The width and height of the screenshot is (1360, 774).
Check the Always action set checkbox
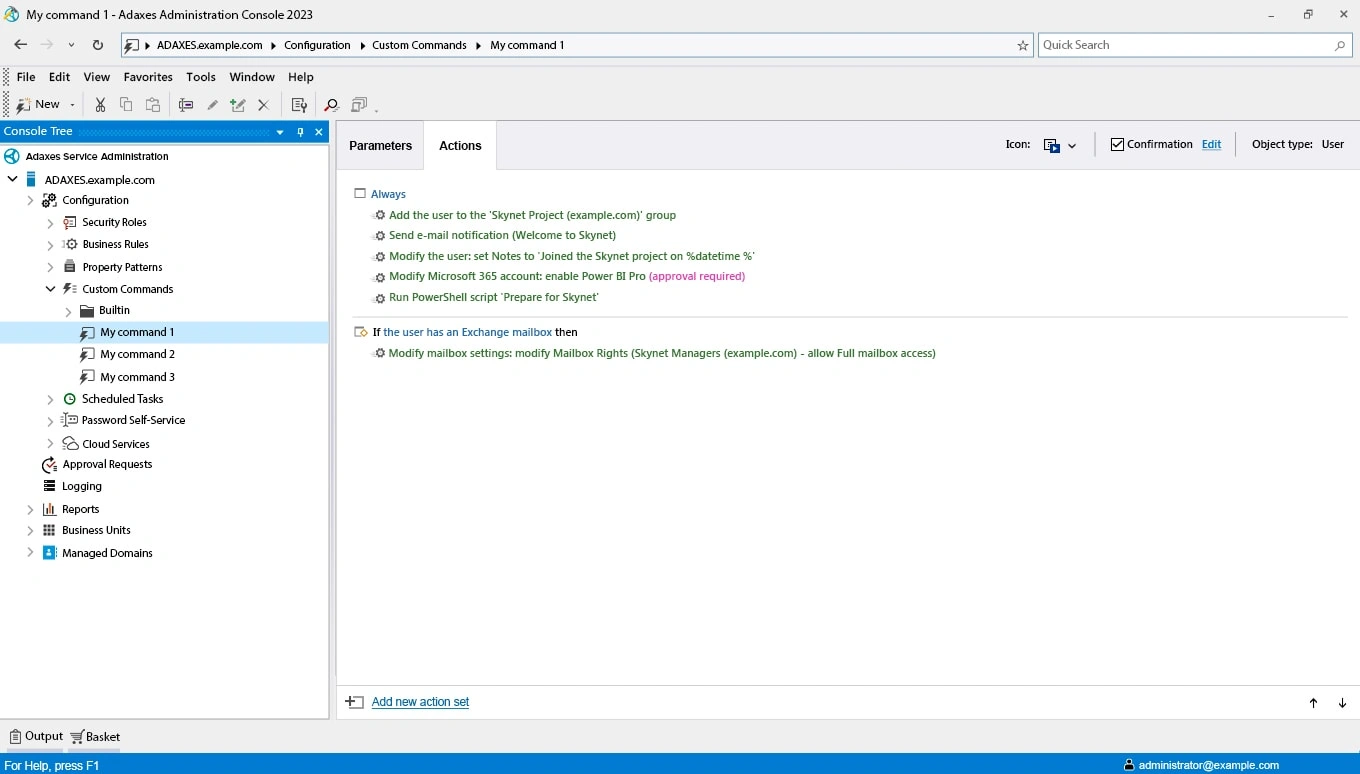[360, 193]
